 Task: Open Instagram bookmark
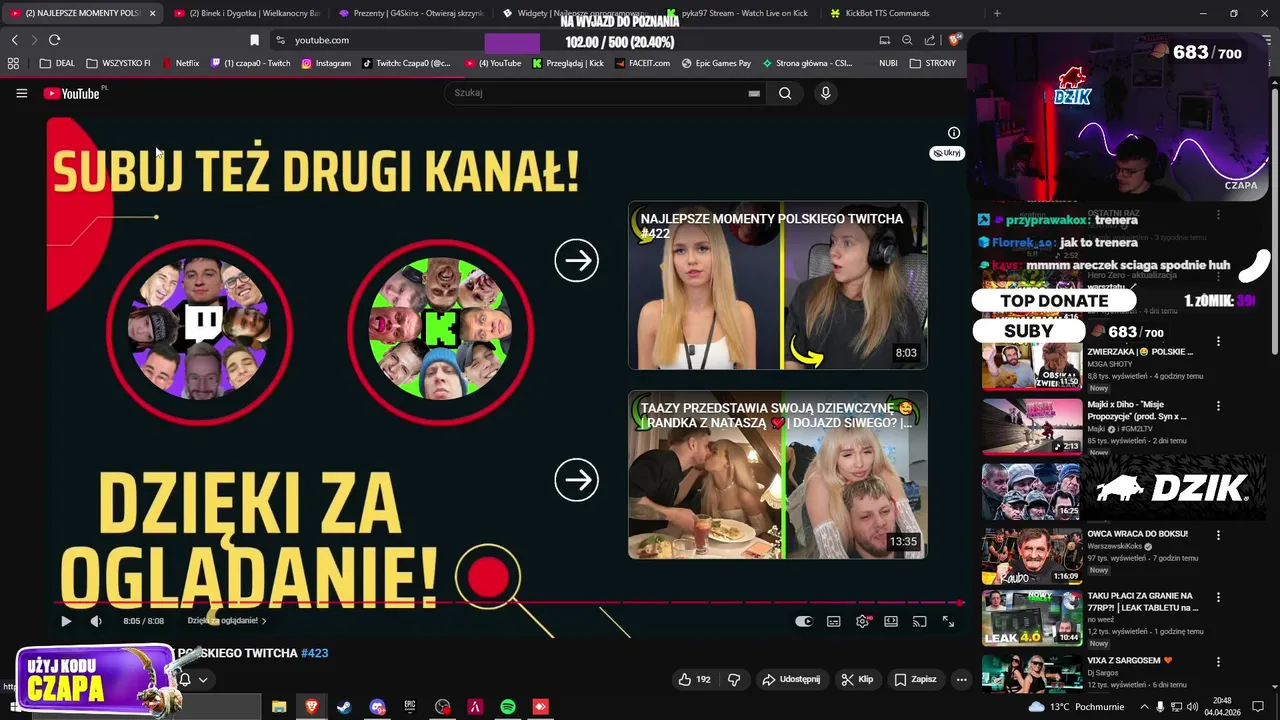pos(326,63)
